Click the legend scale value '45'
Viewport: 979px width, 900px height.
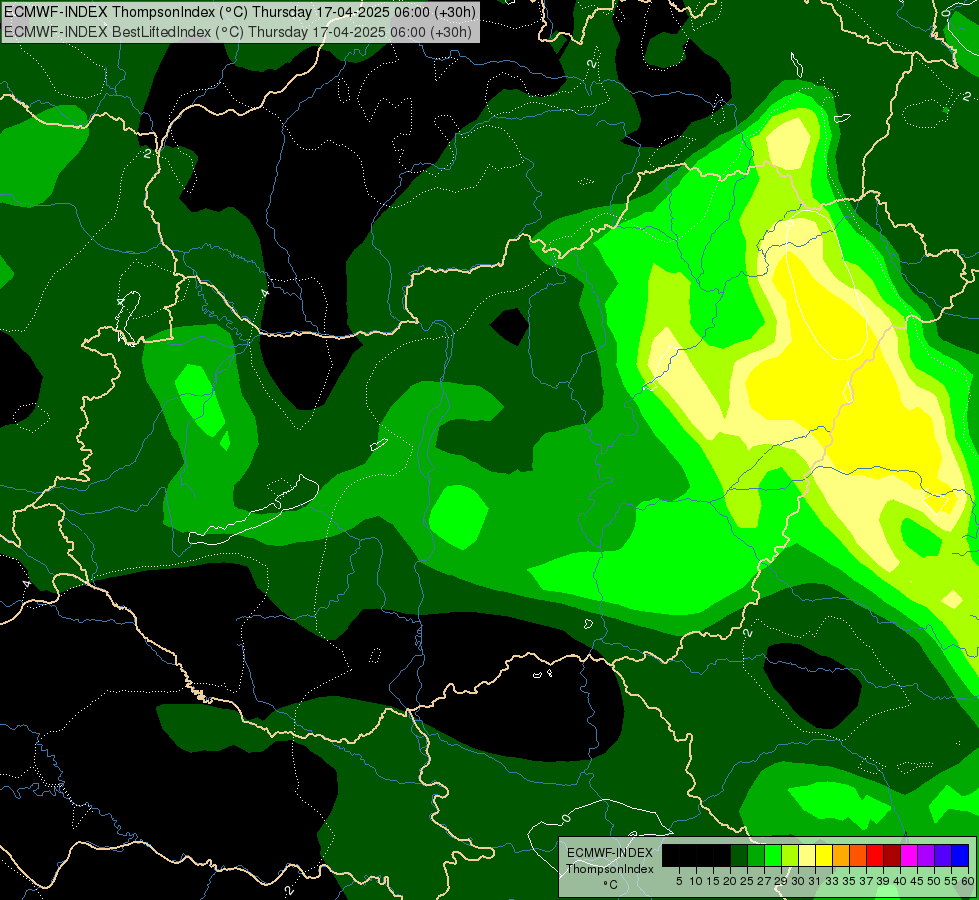(918, 881)
